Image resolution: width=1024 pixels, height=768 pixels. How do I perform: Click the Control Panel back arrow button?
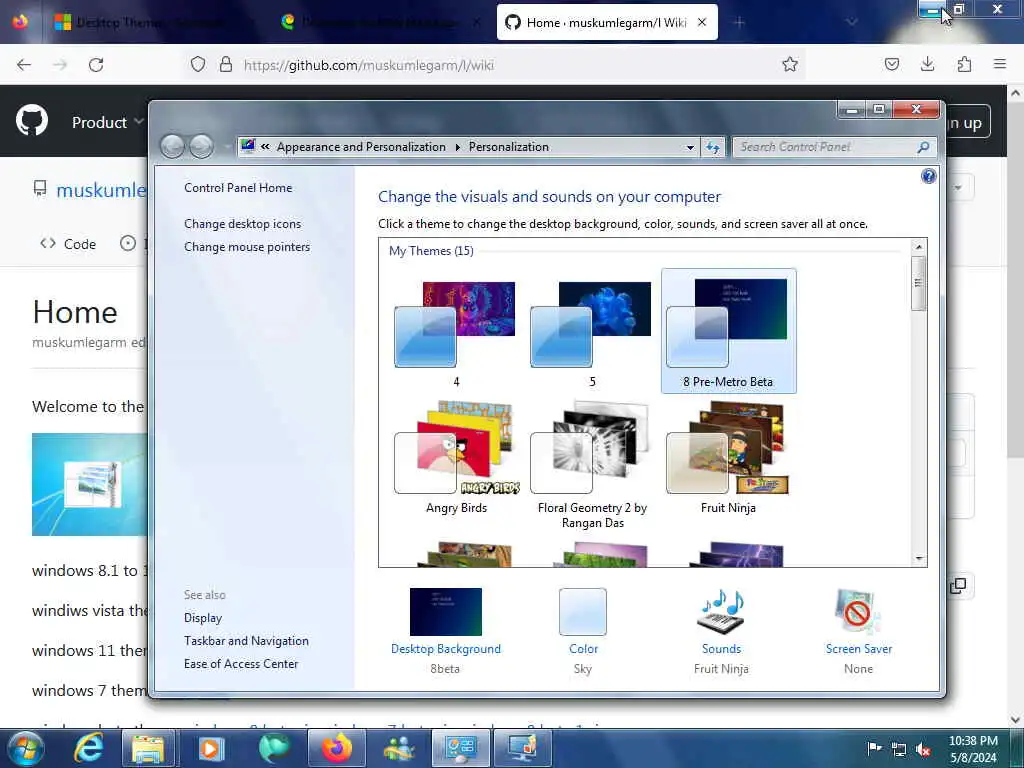coord(172,147)
